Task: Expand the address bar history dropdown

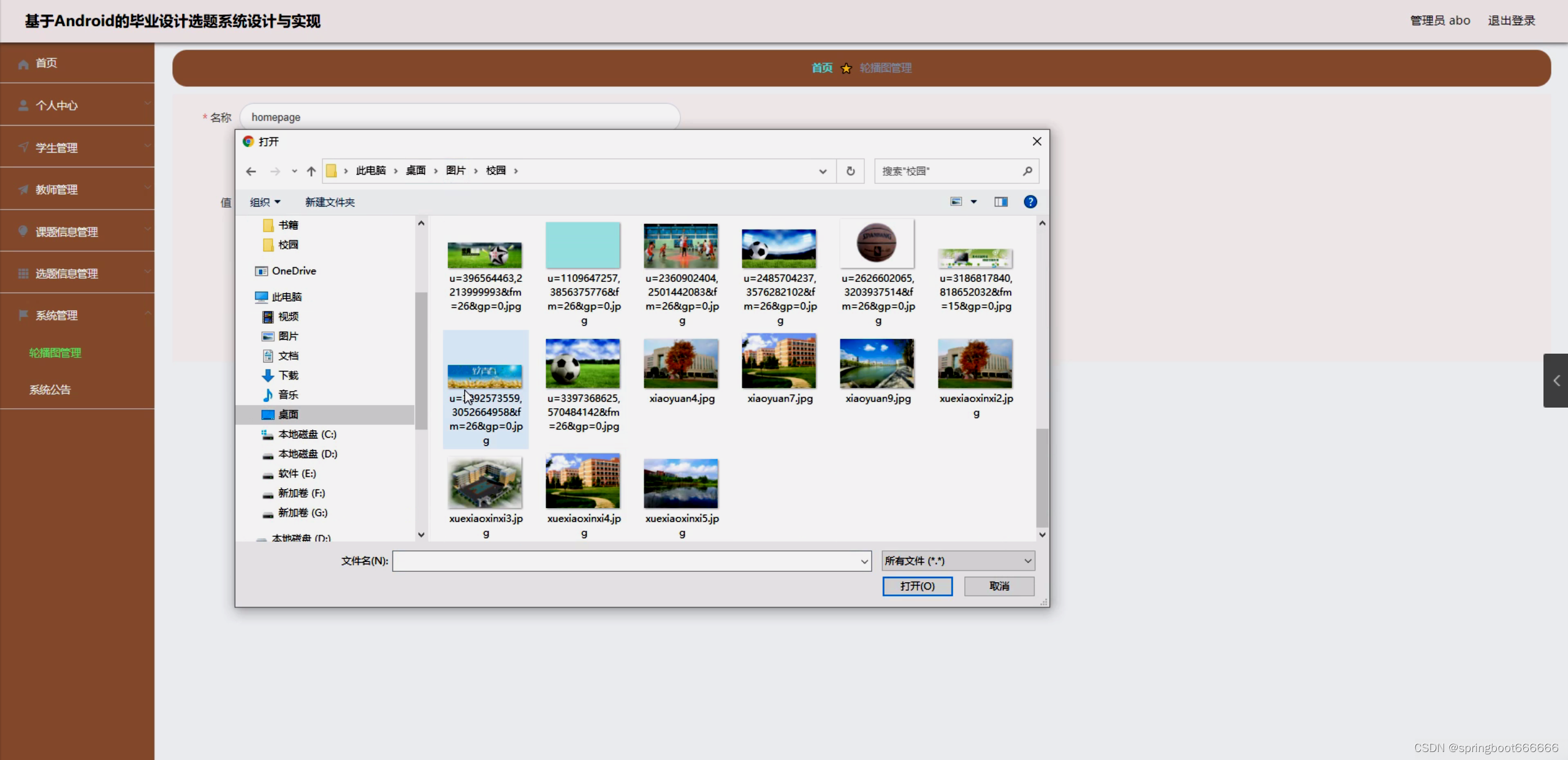Action: click(823, 171)
